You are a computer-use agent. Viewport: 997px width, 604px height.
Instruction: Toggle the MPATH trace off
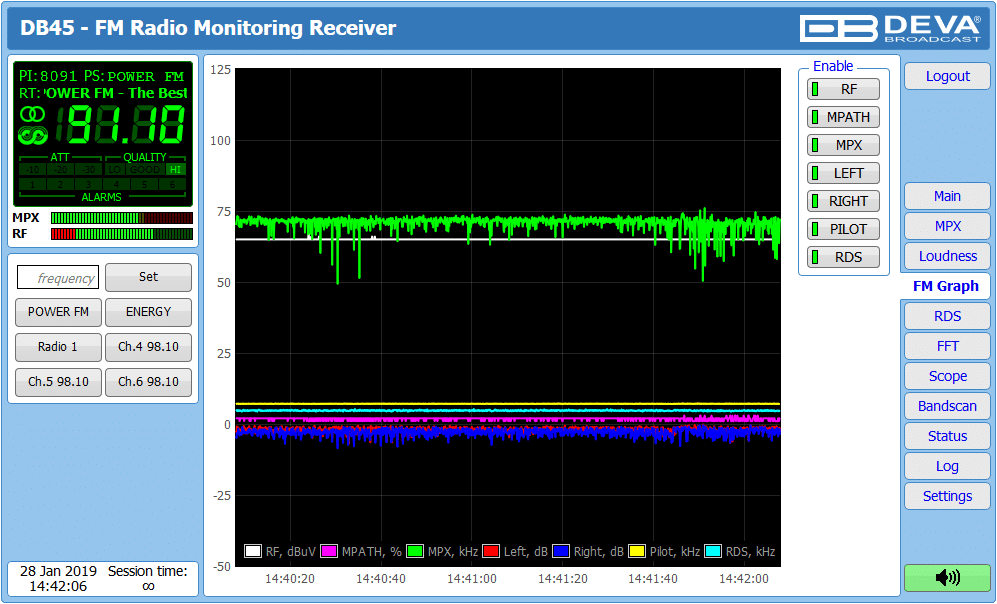click(843, 117)
